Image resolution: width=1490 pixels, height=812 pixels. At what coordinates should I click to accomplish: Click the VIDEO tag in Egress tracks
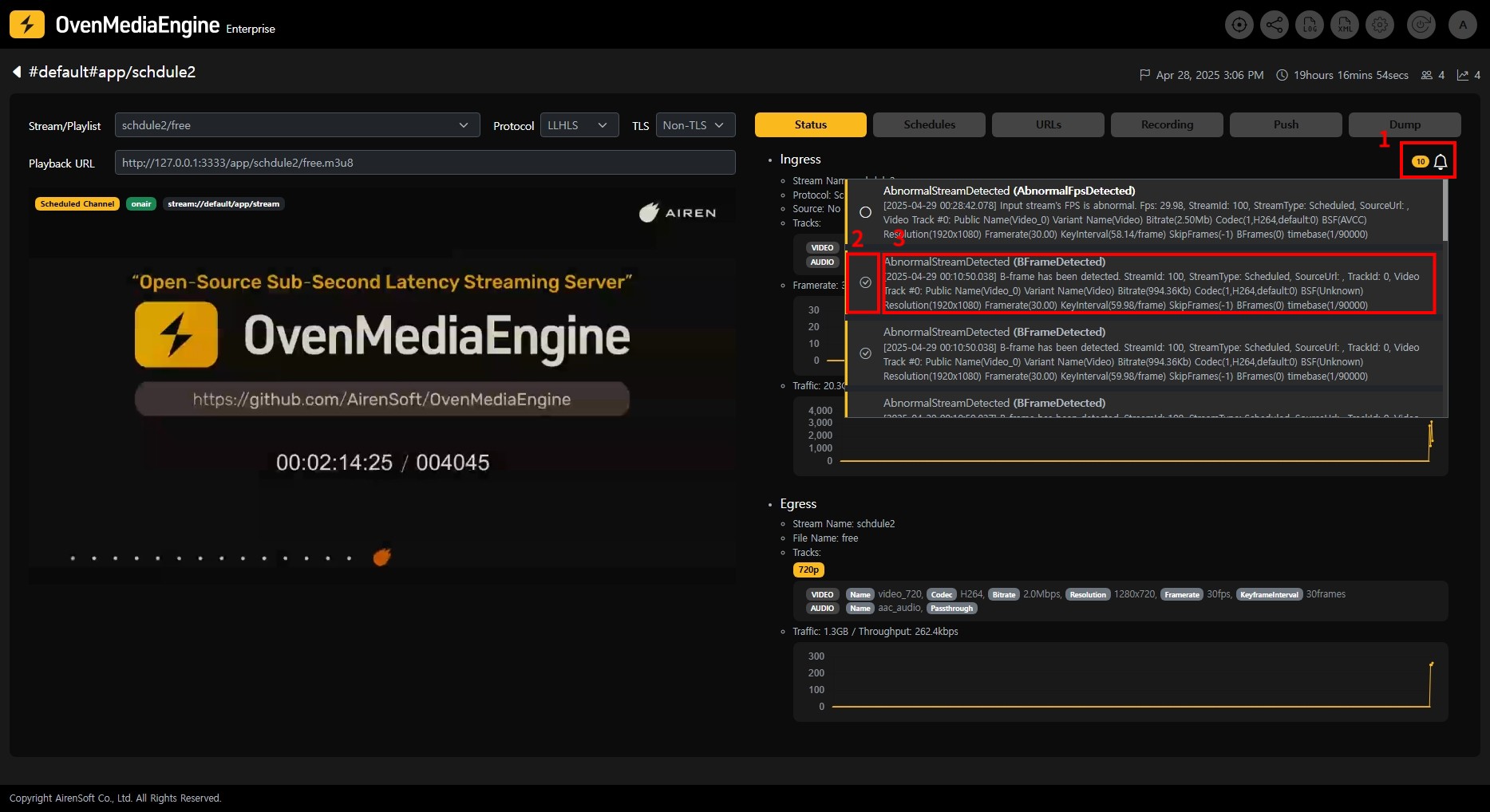[822, 594]
